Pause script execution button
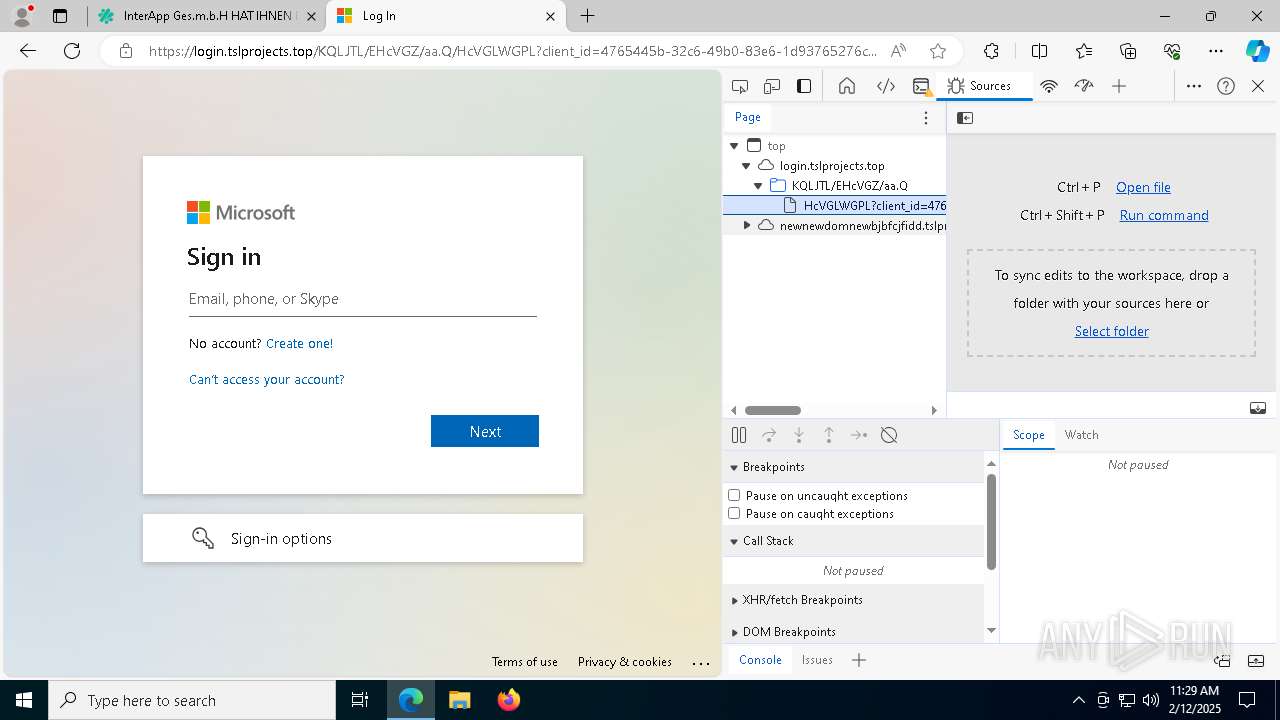The image size is (1280, 720). click(x=739, y=435)
